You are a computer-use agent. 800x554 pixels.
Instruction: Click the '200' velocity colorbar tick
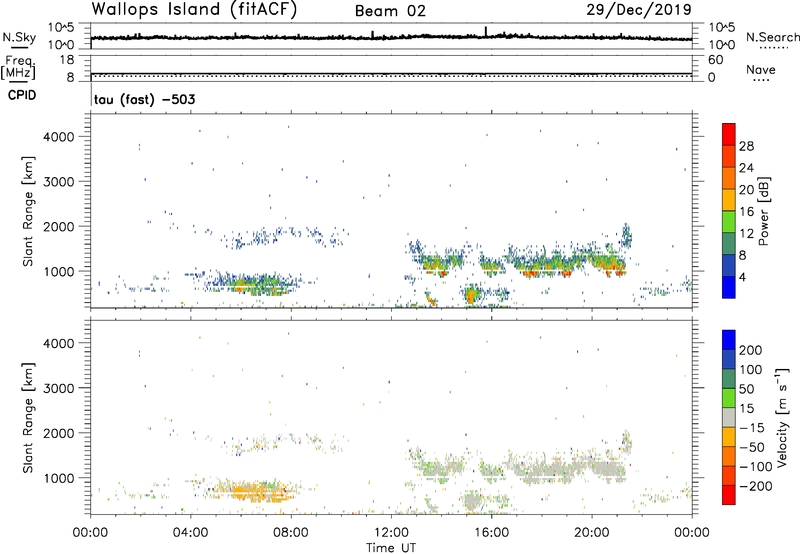751,350
